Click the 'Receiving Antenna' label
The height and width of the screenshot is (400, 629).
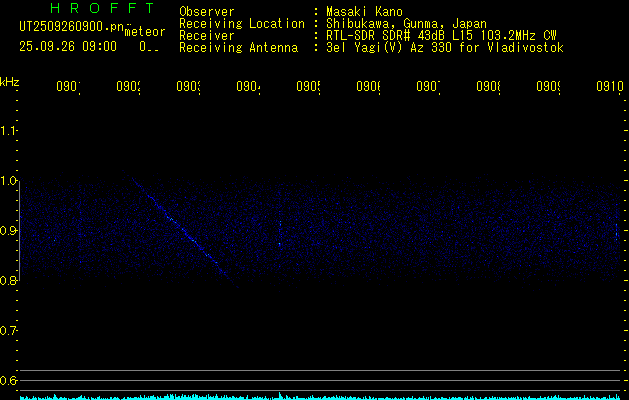[x=239, y=48]
